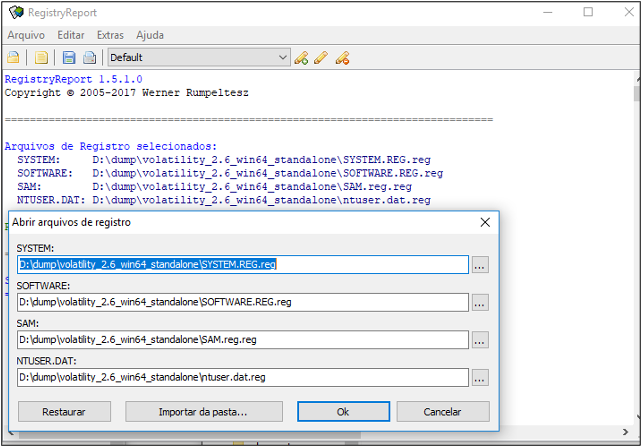The height and width of the screenshot is (446, 642).
Task: Open the Arquivo menu
Action: (26, 35)
